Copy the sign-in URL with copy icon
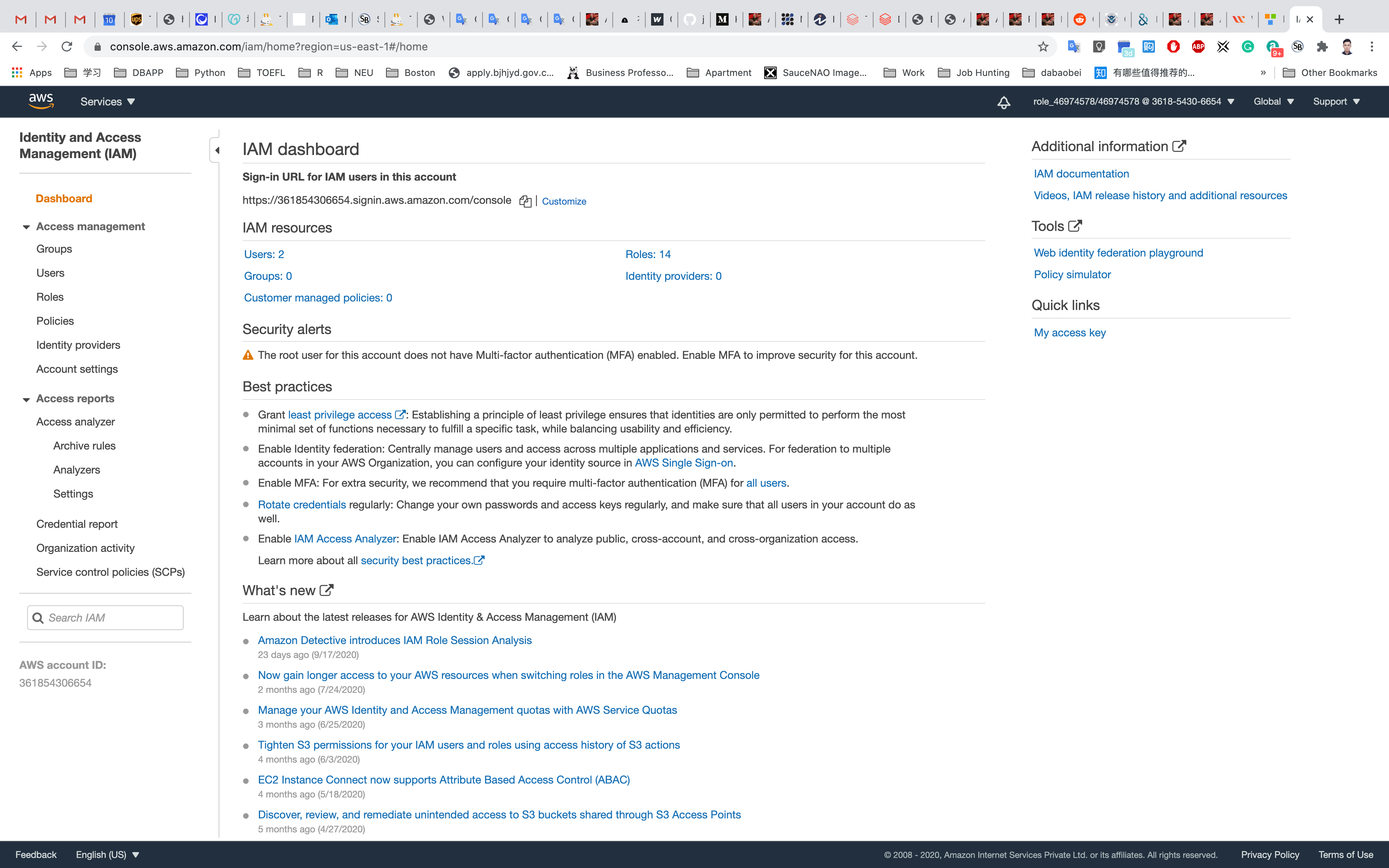Viewport: 1389px width, 868px height. [x=525, y=201]
